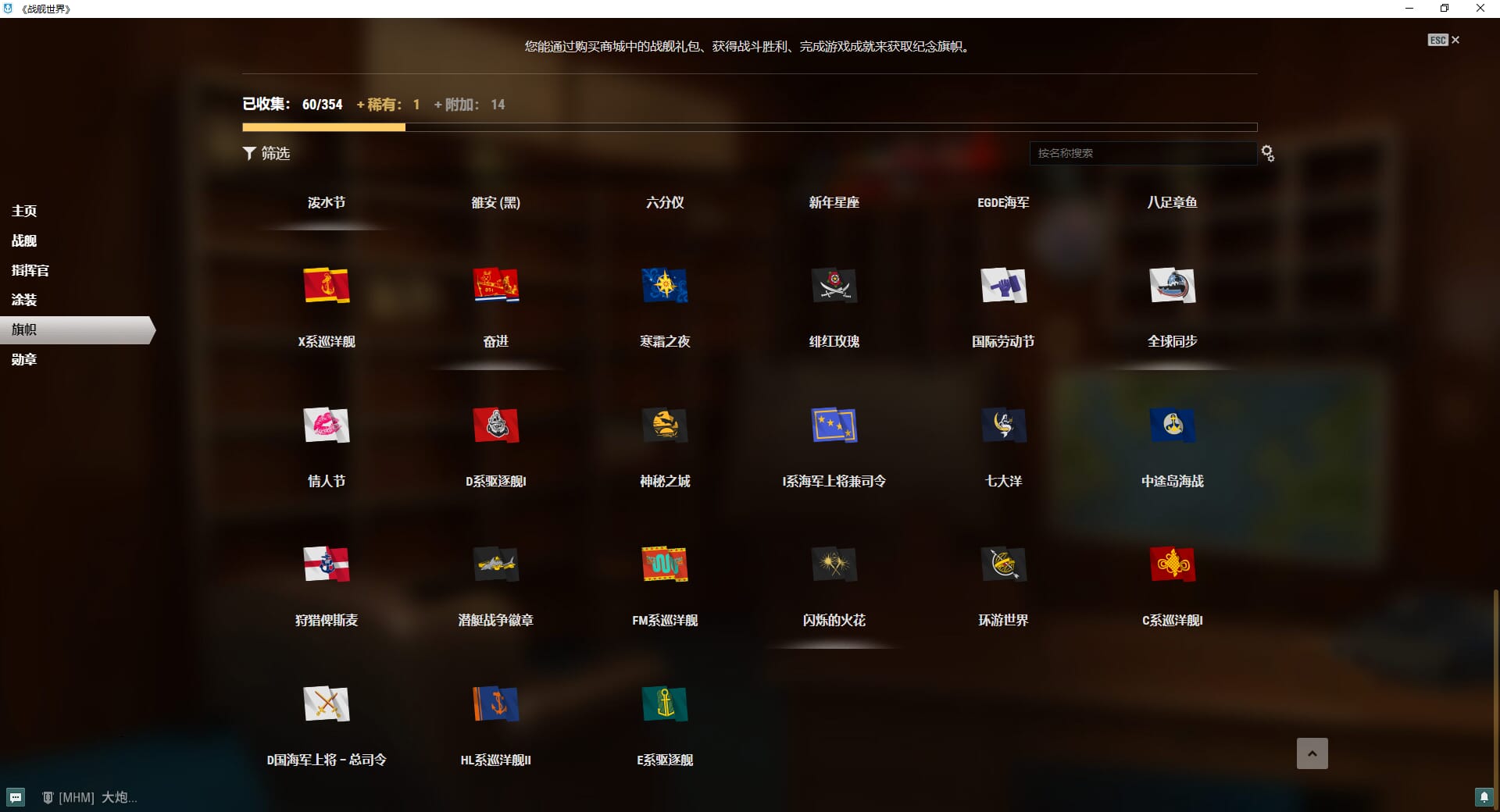Image resolution: width=1500 pixels, height=812 pixels.
Task: Go to the 指挥官 section
Action: point(30,271)
